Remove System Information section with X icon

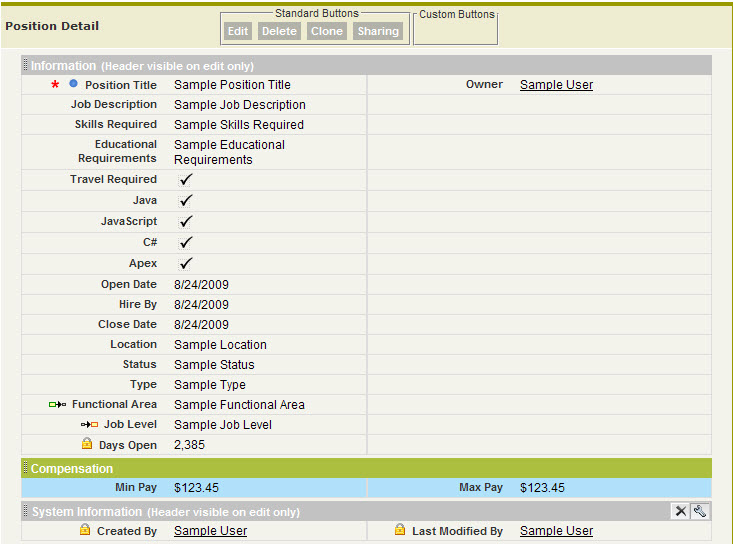pyautogui.click(x=681, y=511)
